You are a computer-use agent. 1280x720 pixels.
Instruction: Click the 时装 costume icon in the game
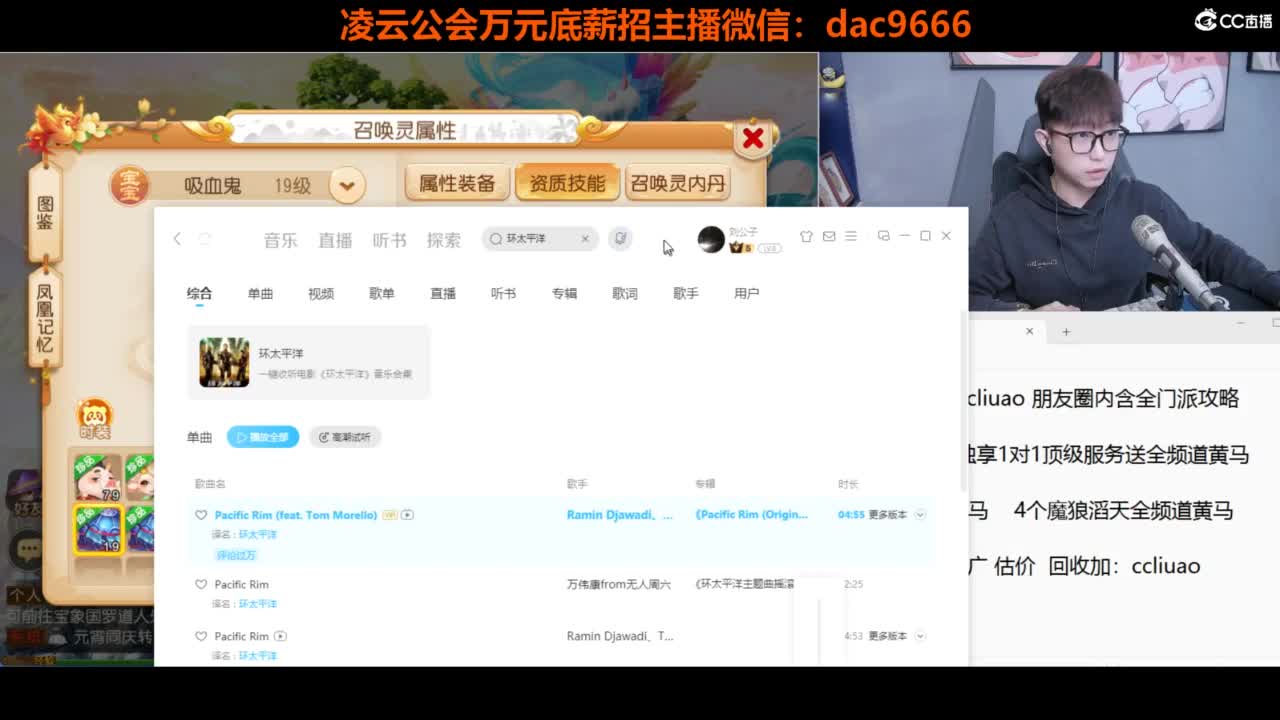tap(95, 419)
